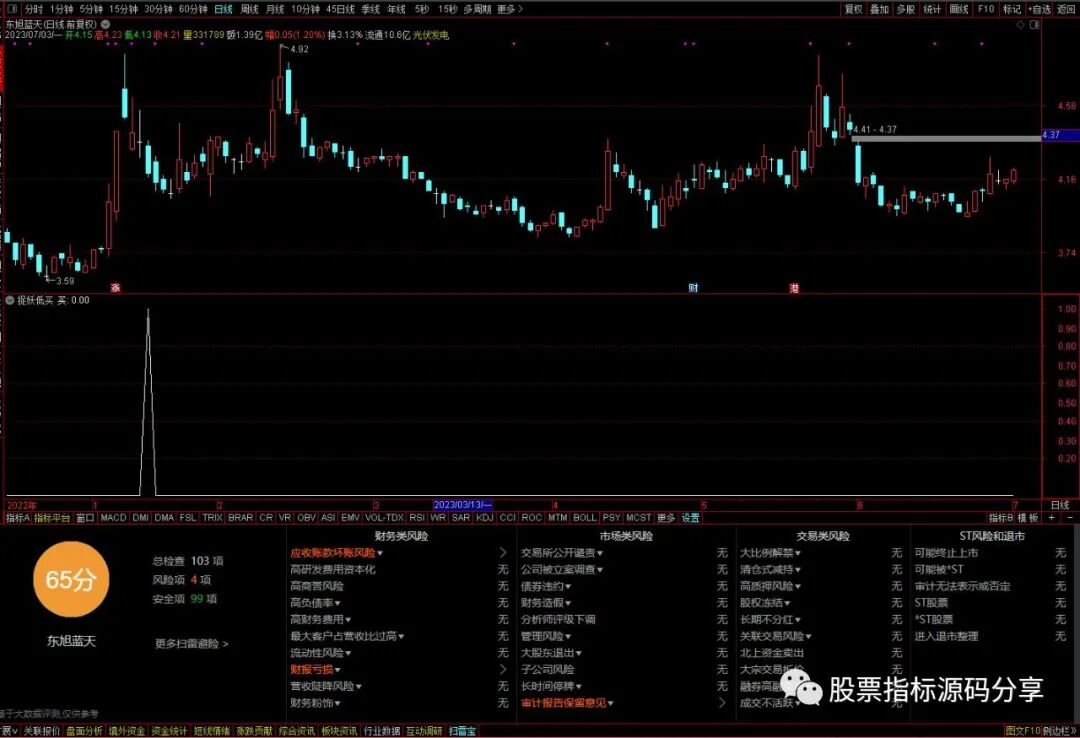This screenshot has width=1080, height=738.
Task: Select BOLL indicator
Action: pos(585,517)
